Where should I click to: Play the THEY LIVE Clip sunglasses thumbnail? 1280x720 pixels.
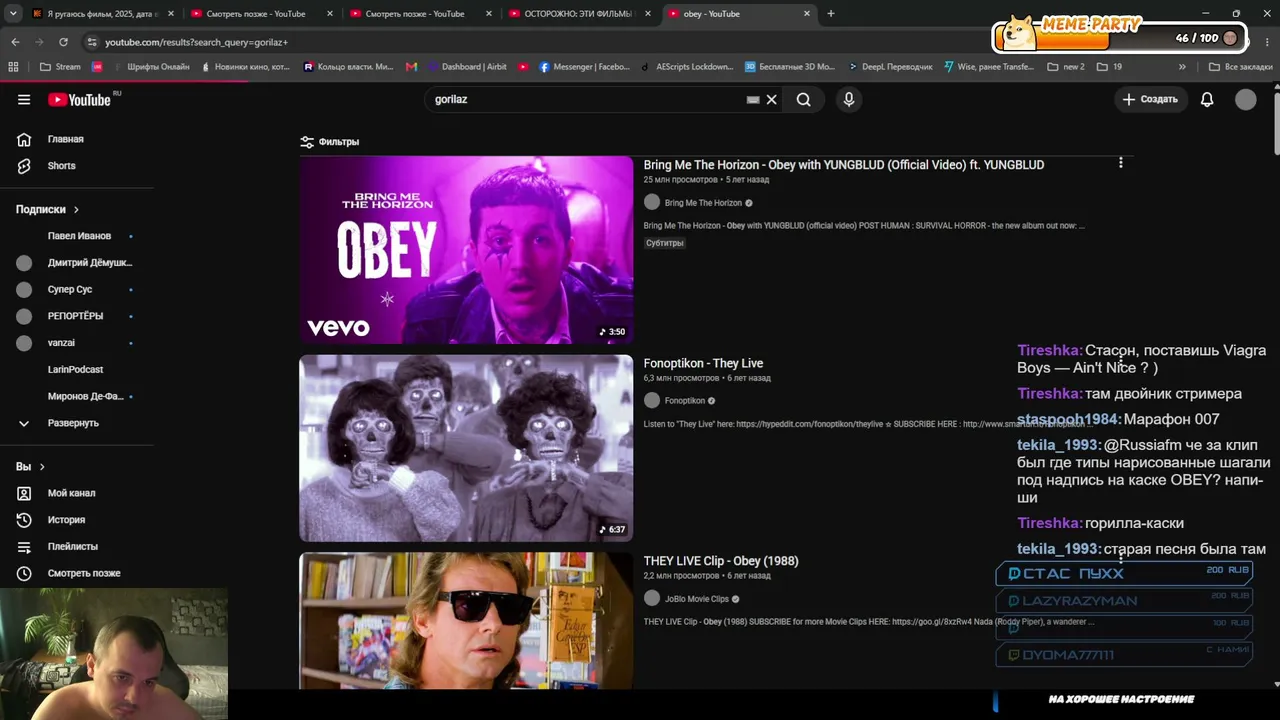(466, 621)
